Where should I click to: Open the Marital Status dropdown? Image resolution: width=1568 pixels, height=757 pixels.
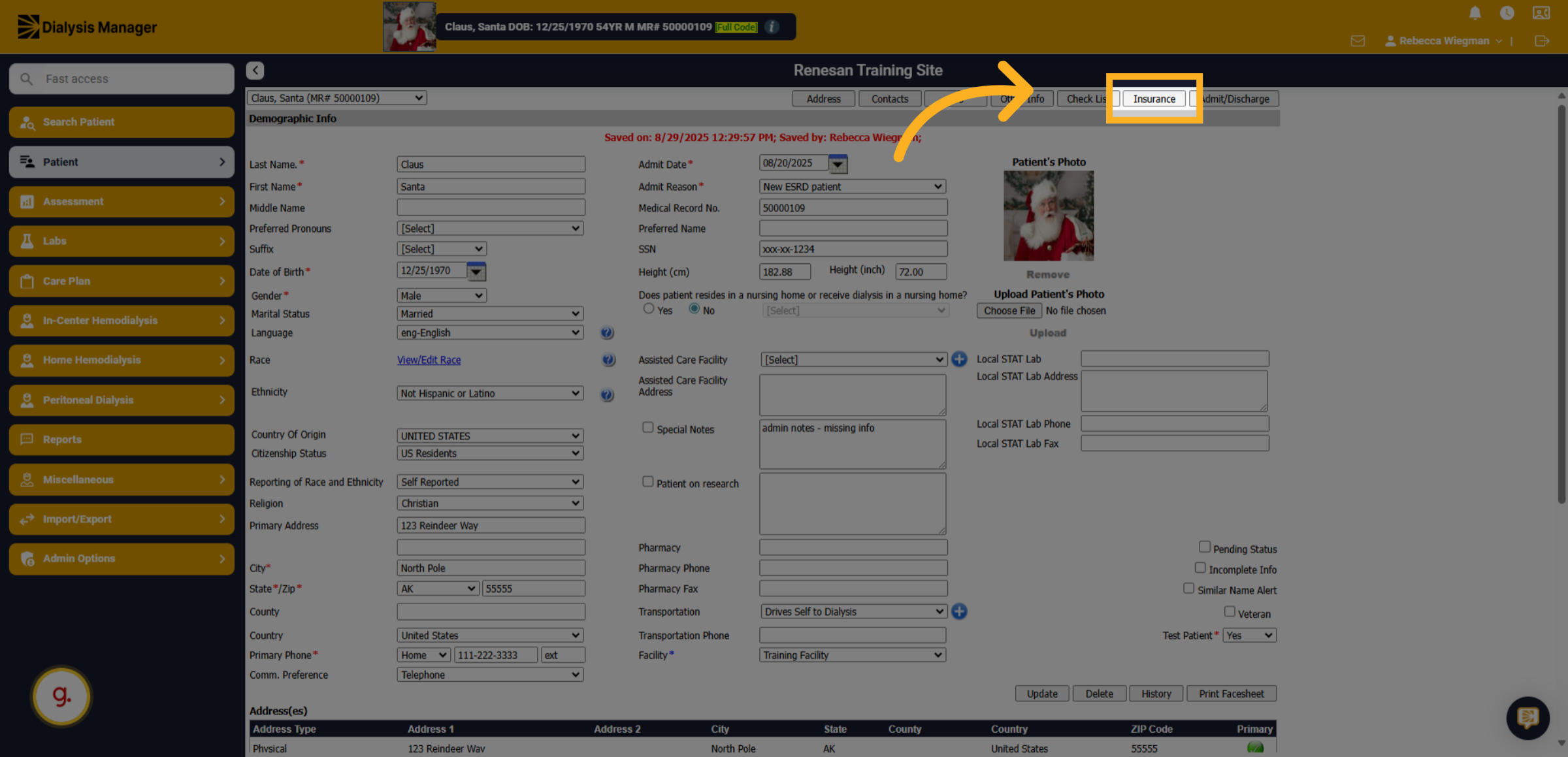tap(490, 314)
